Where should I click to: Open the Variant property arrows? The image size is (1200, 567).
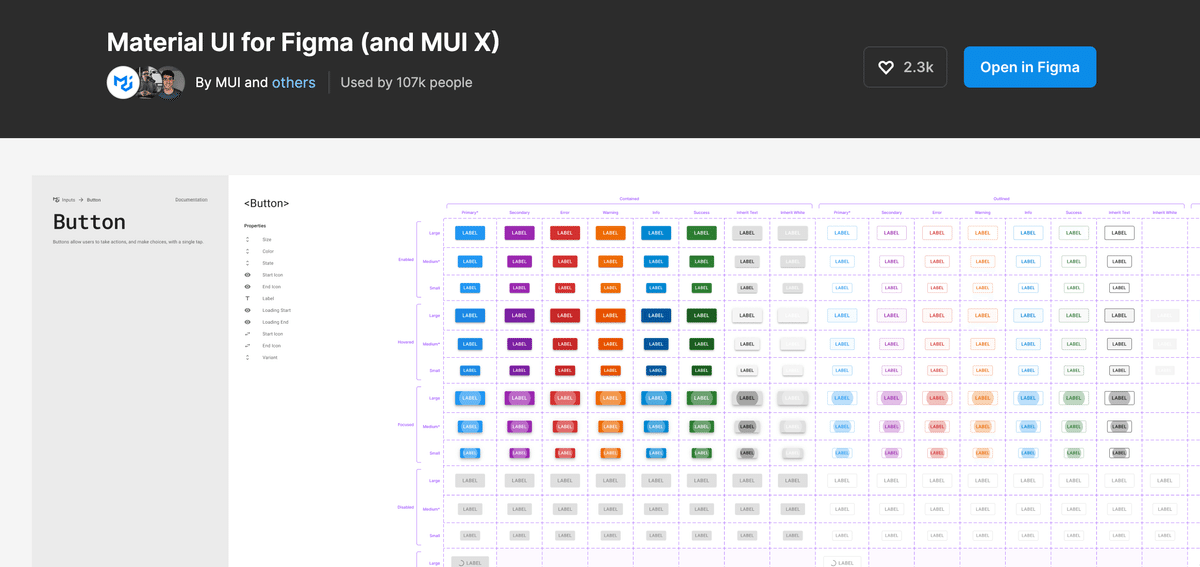click(247, 357)
